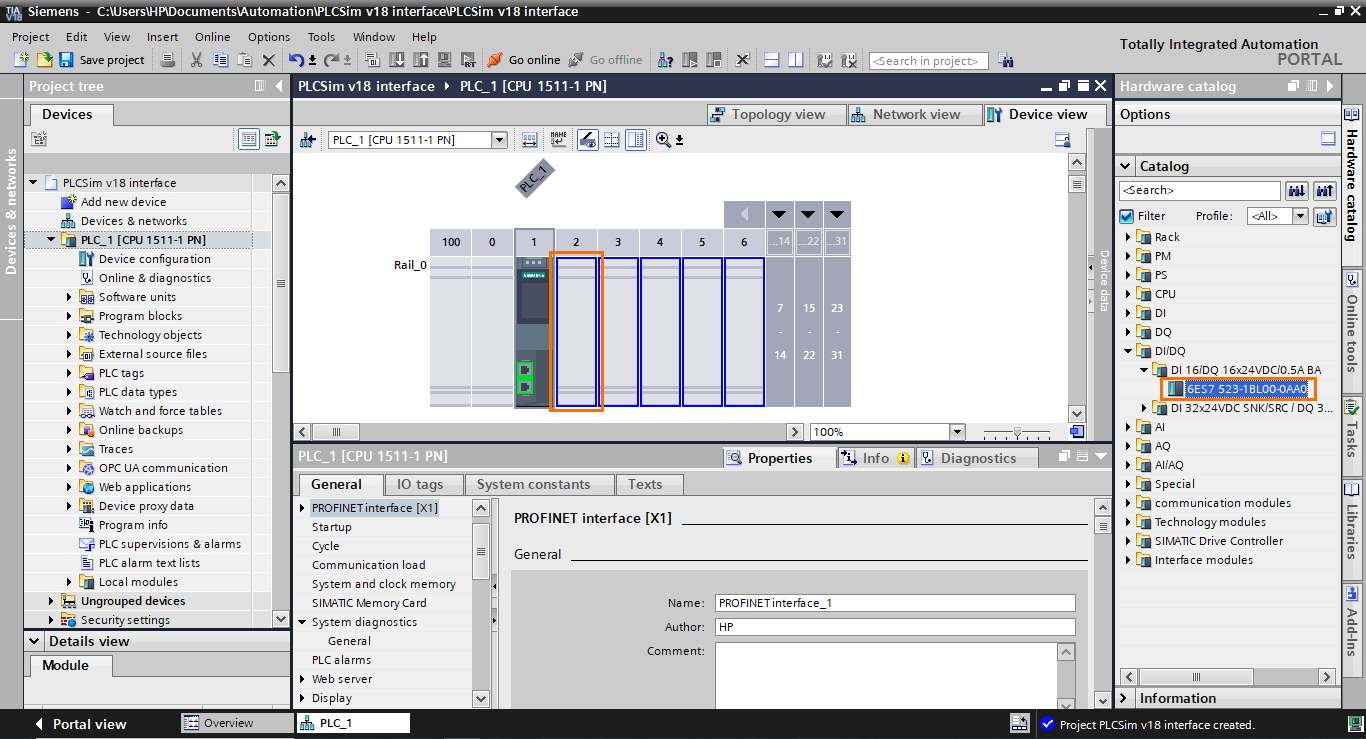Expand the Information section in catalog pane
Image resolution: width=1366 pixels, height=739 pixels.
pos(1126,698)
